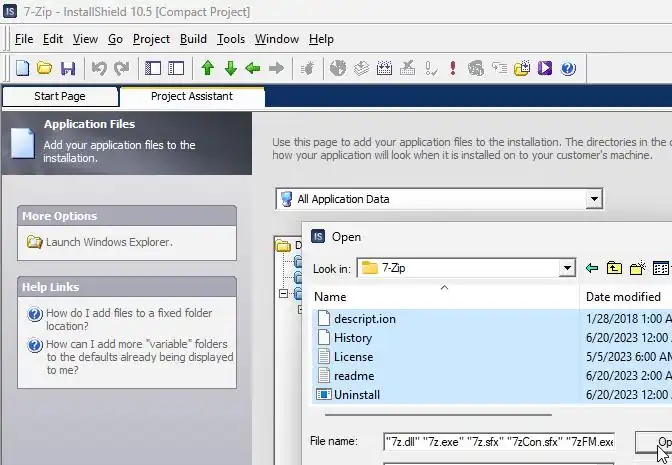Click the New project toolbar icon
672x465 pixels.
coord(22,68)
